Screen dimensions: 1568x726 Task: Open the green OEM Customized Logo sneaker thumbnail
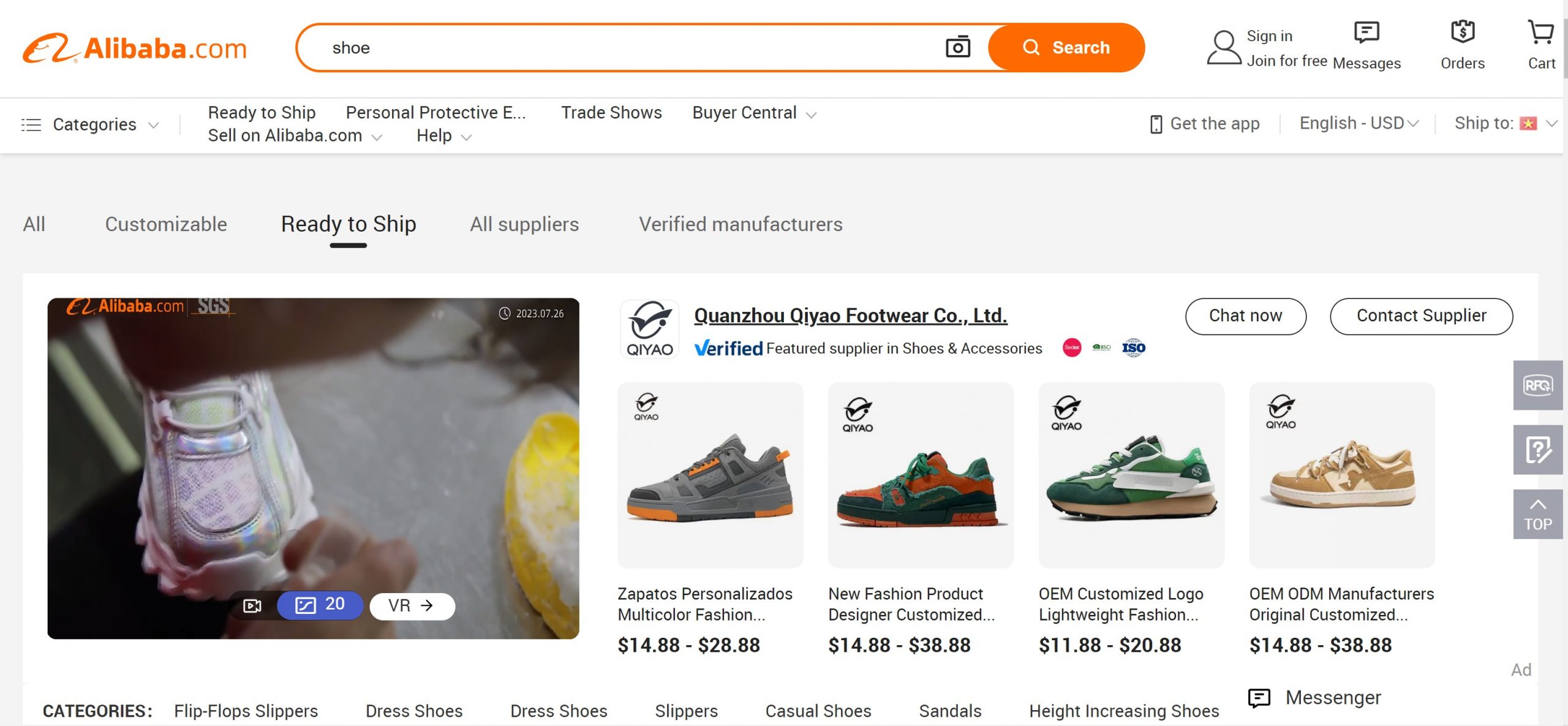tap(1131, 475)
